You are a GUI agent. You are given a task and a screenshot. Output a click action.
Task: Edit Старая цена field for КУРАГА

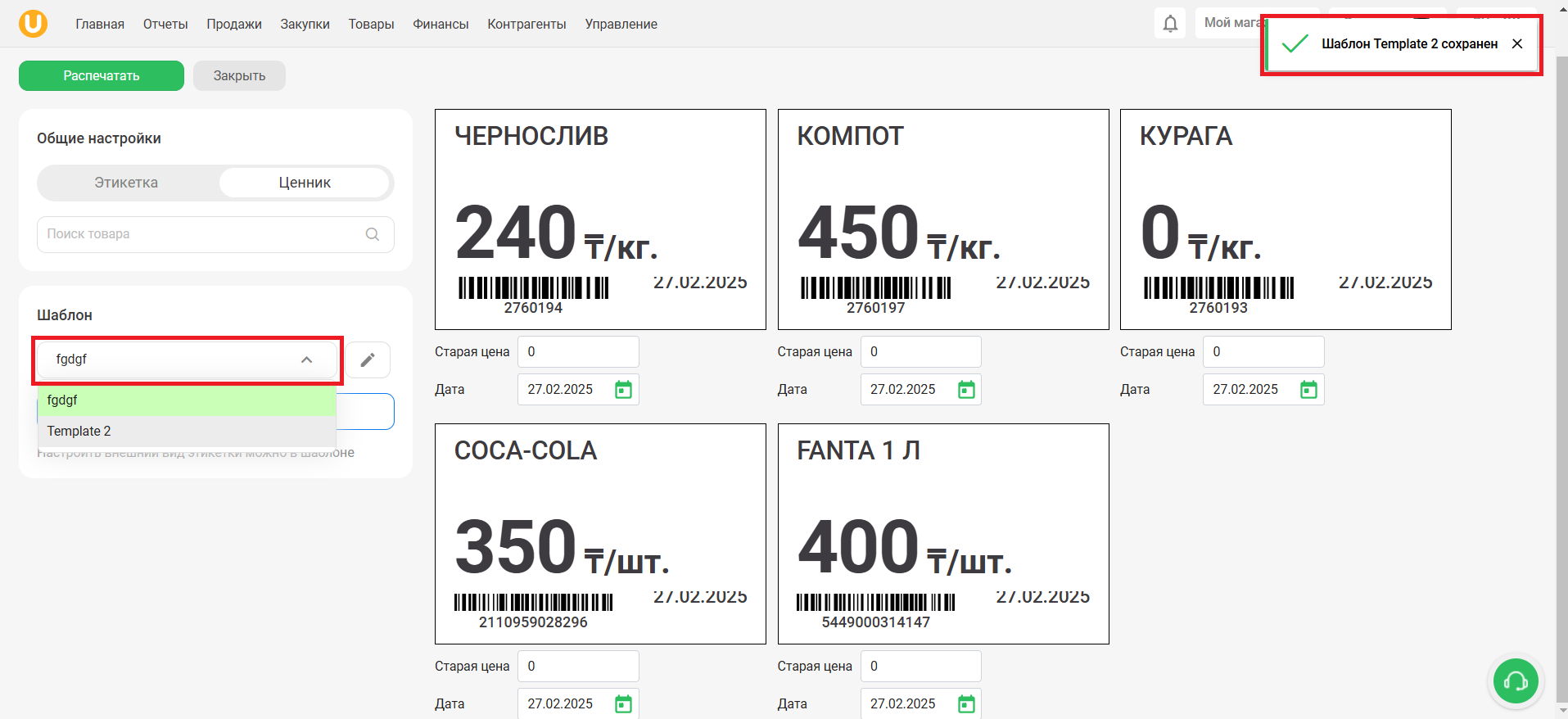[1263, 352]
